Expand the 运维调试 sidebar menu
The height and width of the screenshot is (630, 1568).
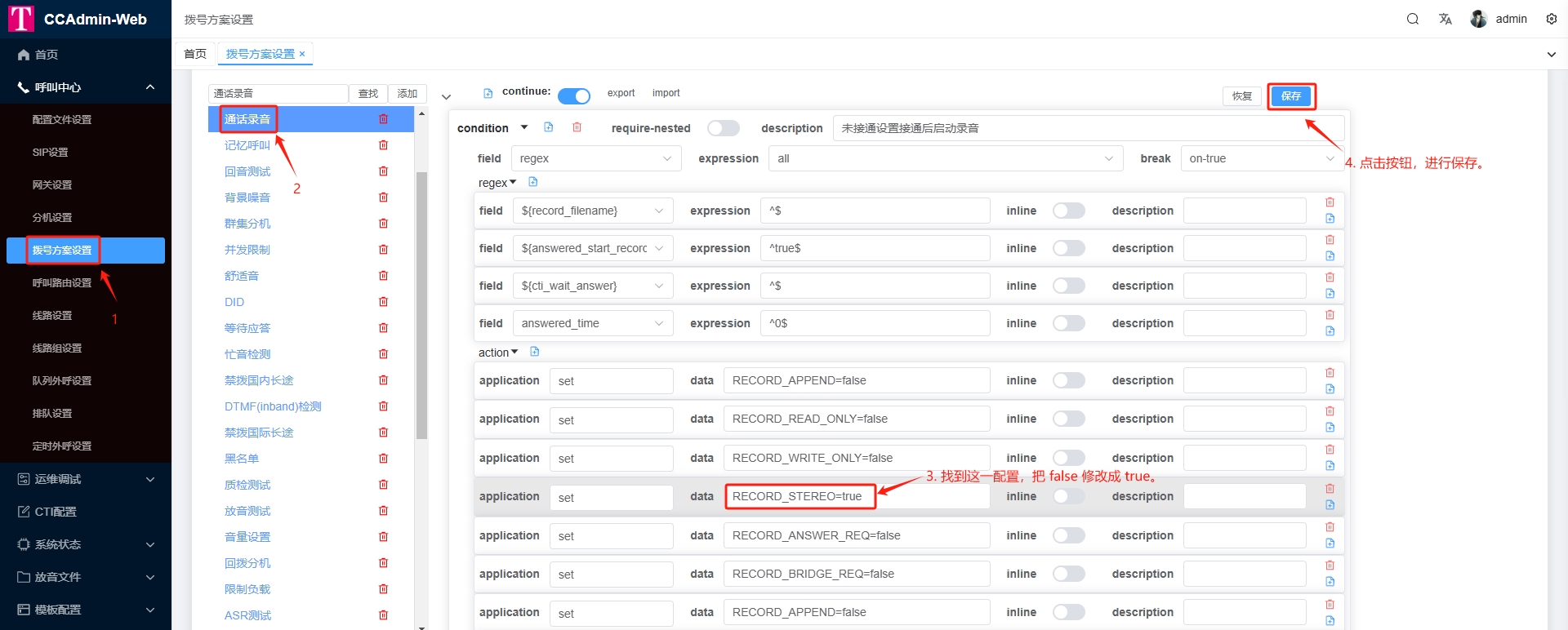pos(86,479)
